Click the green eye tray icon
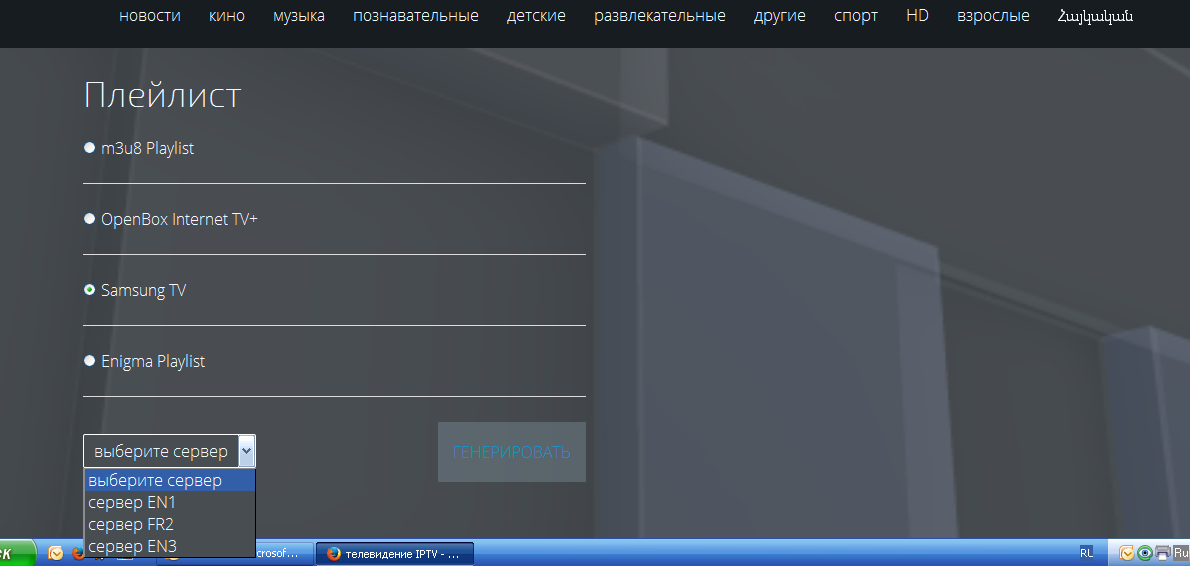The width and height of the screenshot is (1190, 566). [1144, 553]
